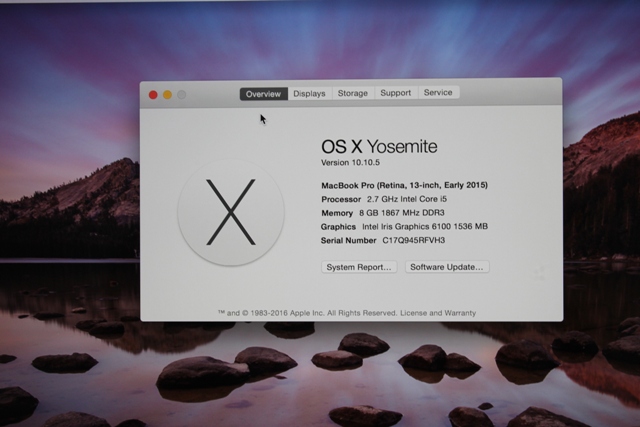Click the Serial Number label

tap(349, 240)
